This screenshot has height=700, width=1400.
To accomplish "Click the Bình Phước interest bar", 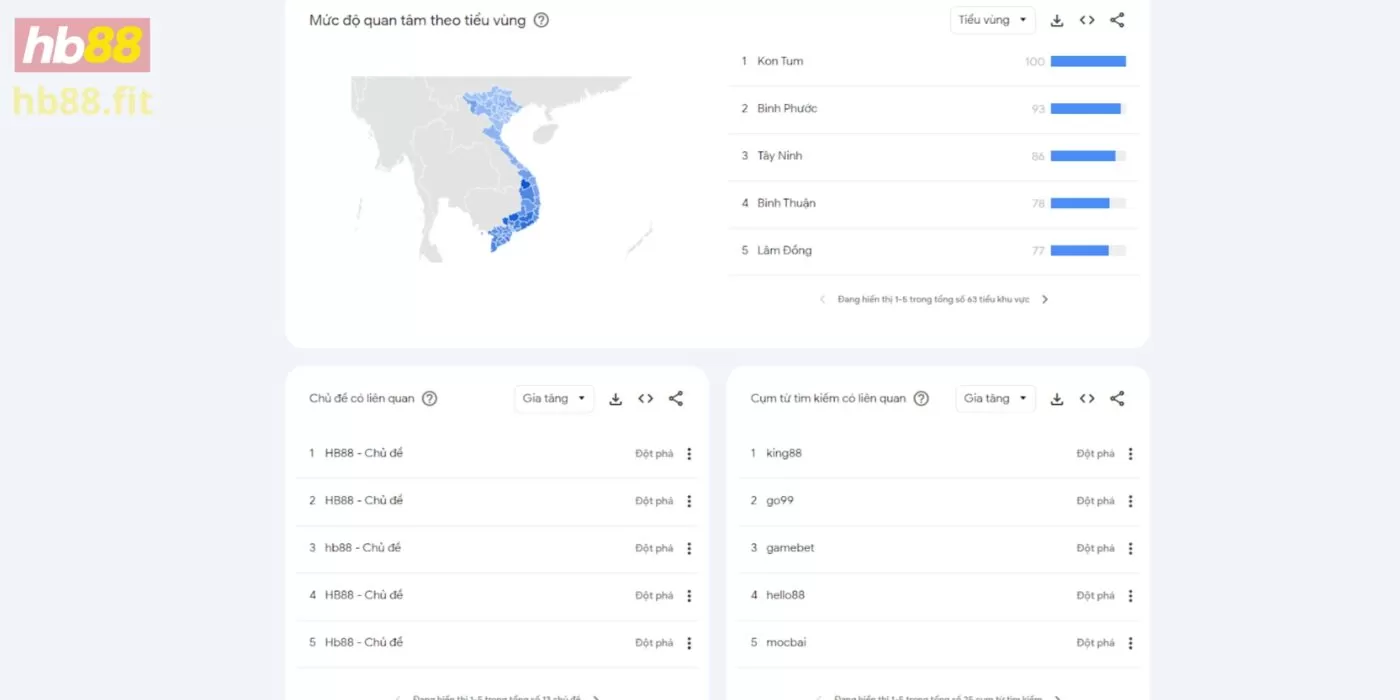I will 1088,109.
